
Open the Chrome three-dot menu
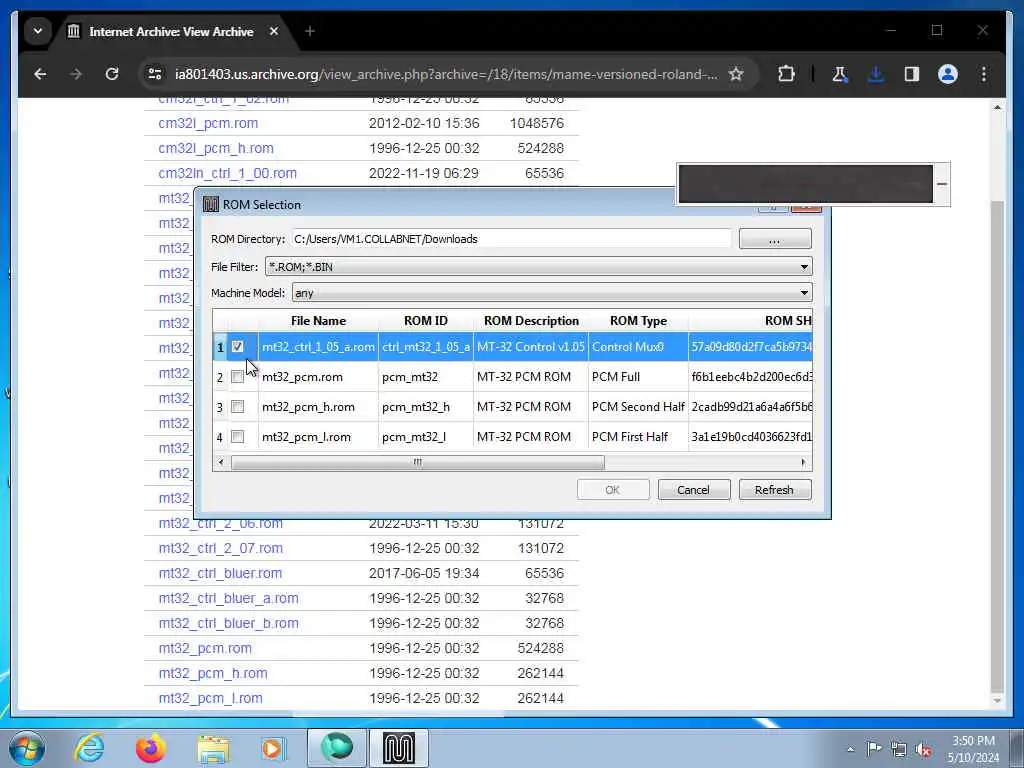(x=984, y=74)
